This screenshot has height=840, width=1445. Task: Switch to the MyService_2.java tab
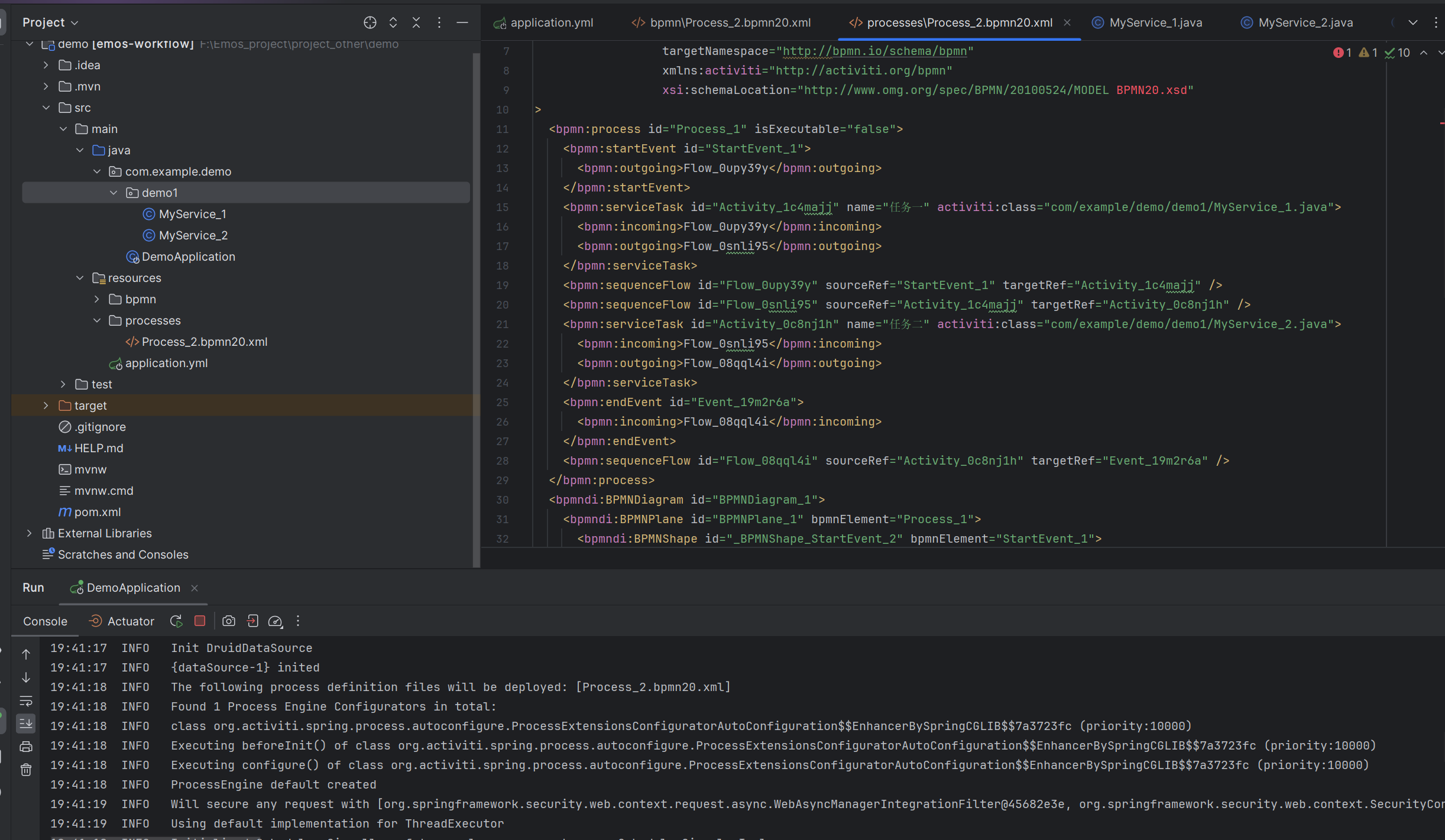(x=1297, y=22)
